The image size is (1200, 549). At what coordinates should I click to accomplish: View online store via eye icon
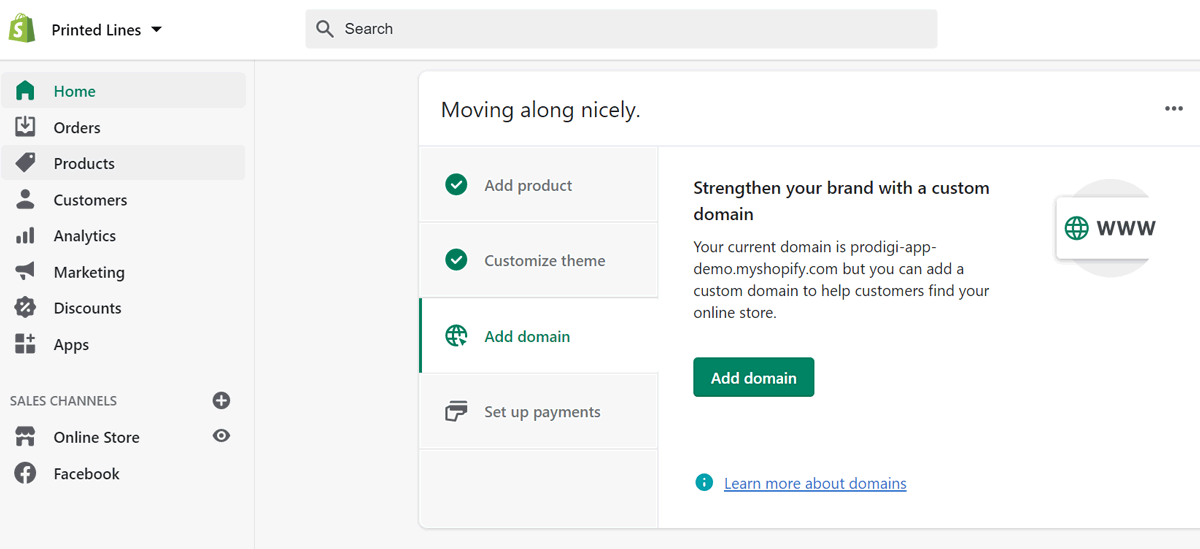[222, 436]
